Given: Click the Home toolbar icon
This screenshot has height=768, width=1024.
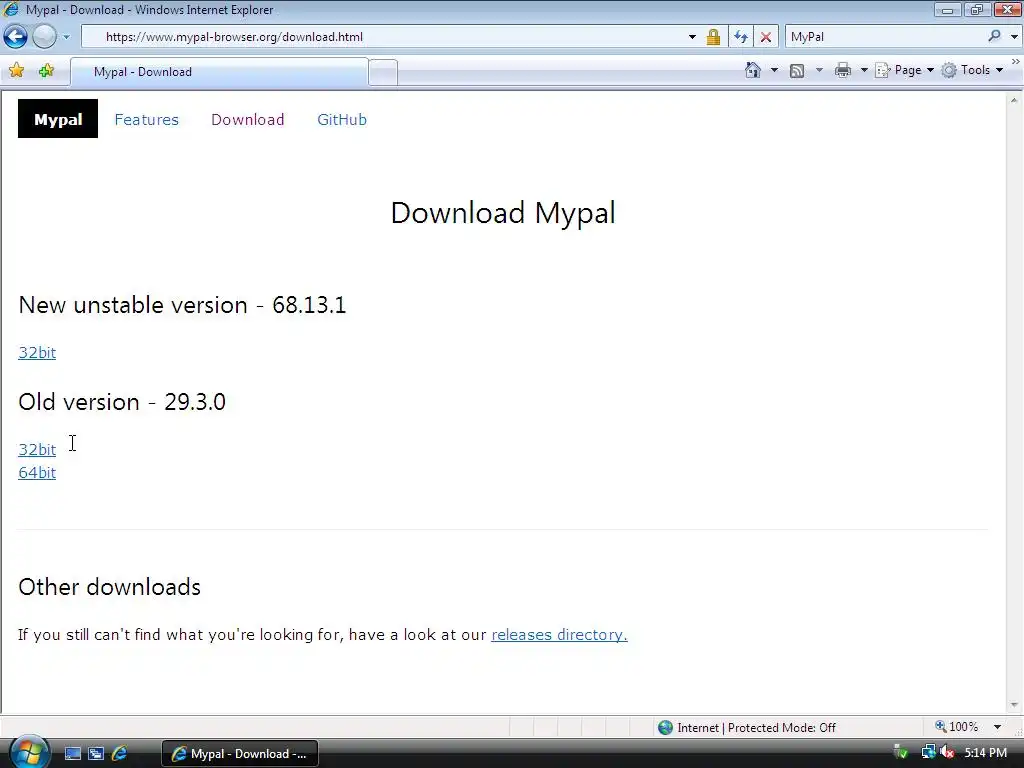Looking at the screenshot, I should (752, 70).
